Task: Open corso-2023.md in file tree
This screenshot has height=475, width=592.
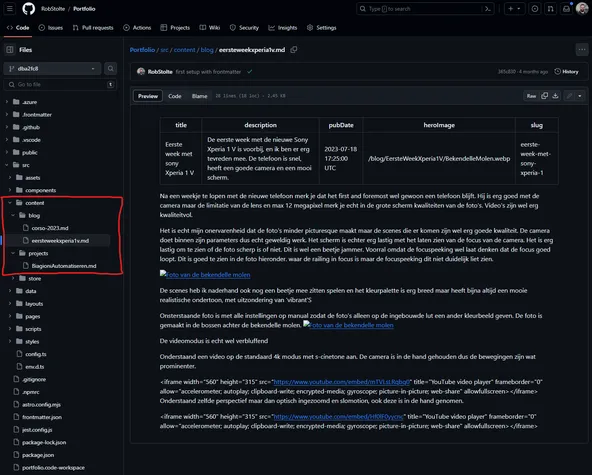Action: [50, 228]
